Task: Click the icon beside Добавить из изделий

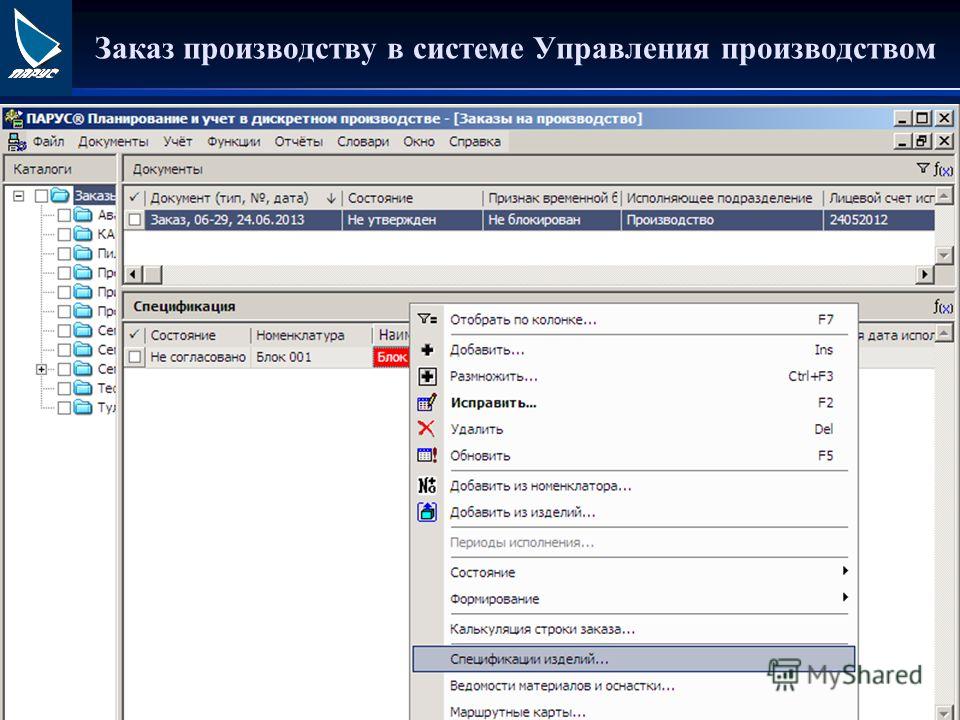Action: point(427,512)
